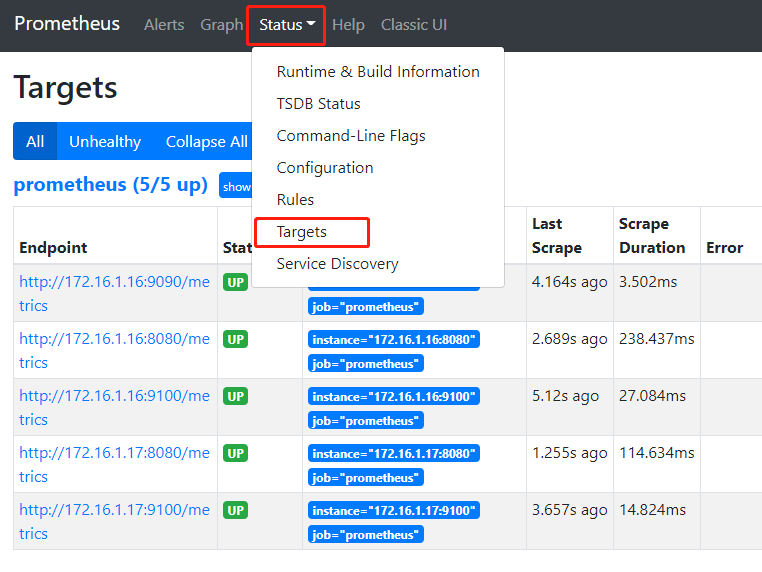Click the Targets page heading

65,88
